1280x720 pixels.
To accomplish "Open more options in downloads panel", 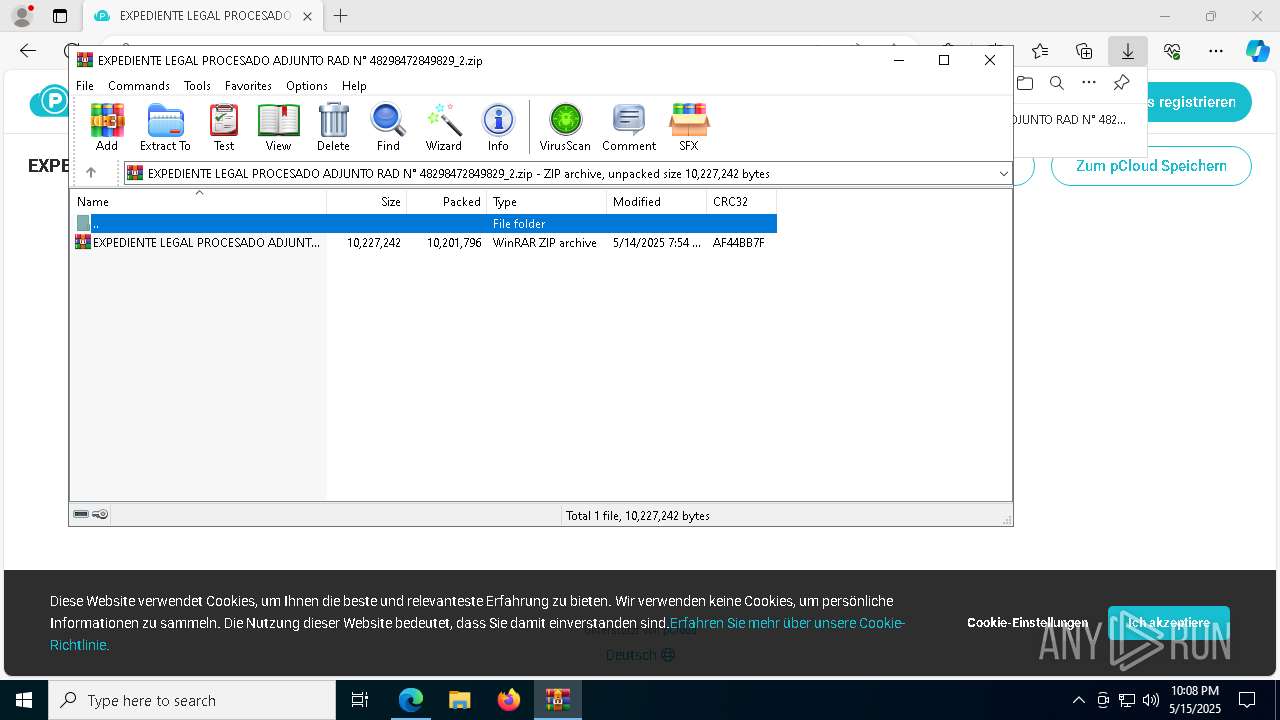I will click(x=1089, y=83).
